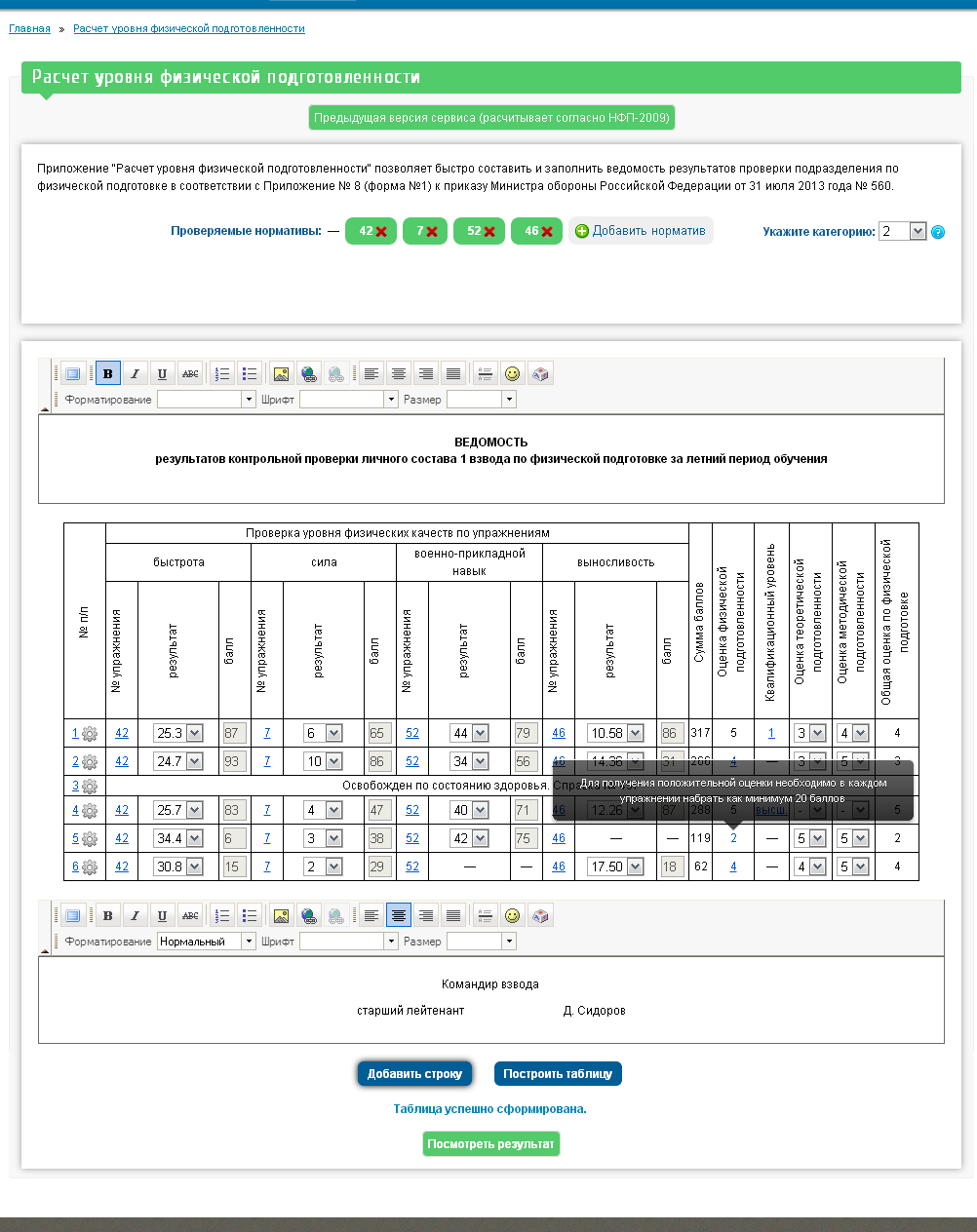977x1232 pixels.
Task: Click Добавить строку button
Action: (x=414, y=1073)
